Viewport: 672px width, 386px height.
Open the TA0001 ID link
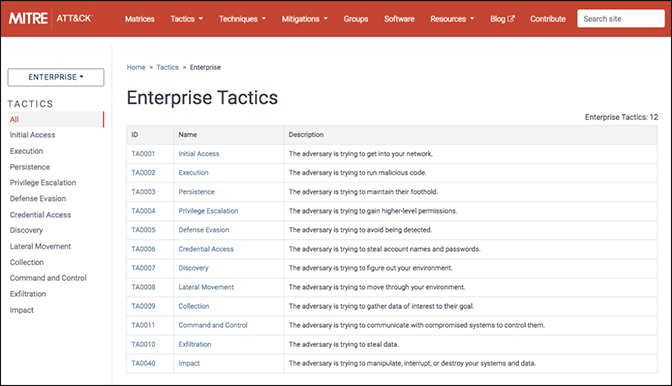click(x=143, y=154)
